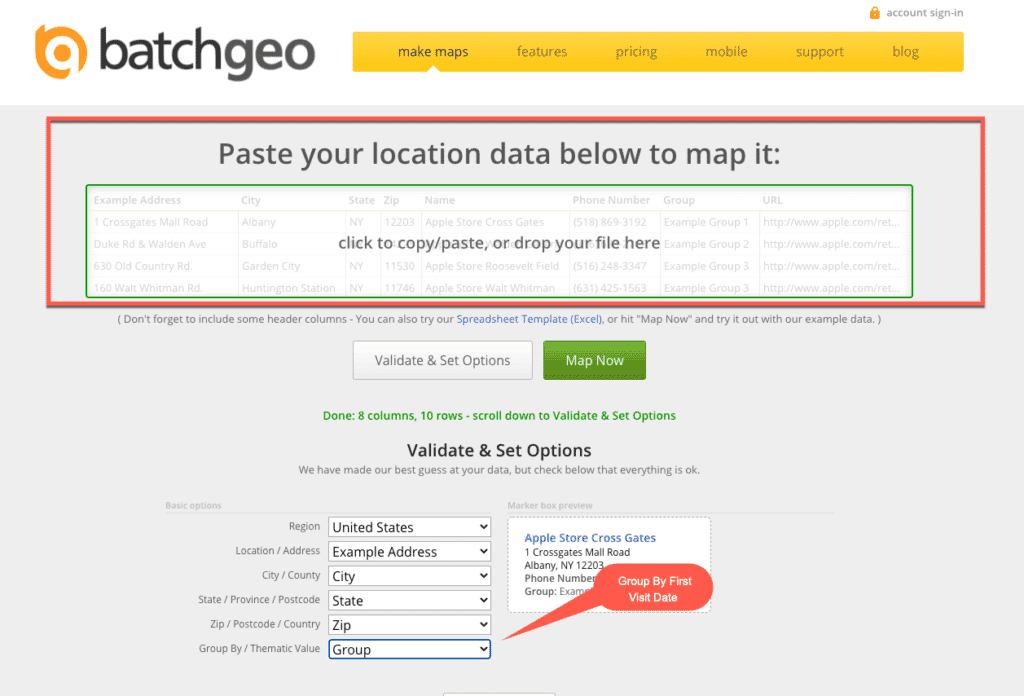
Task: Open the Group By / Thematic Value dropdown
Action: pyautogui.click(x=409, y=649)
